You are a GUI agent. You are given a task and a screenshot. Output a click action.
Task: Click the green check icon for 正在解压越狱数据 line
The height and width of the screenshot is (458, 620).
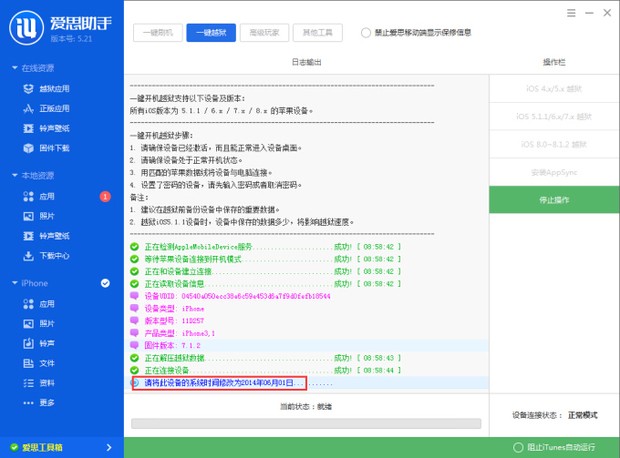pos(134,358)
